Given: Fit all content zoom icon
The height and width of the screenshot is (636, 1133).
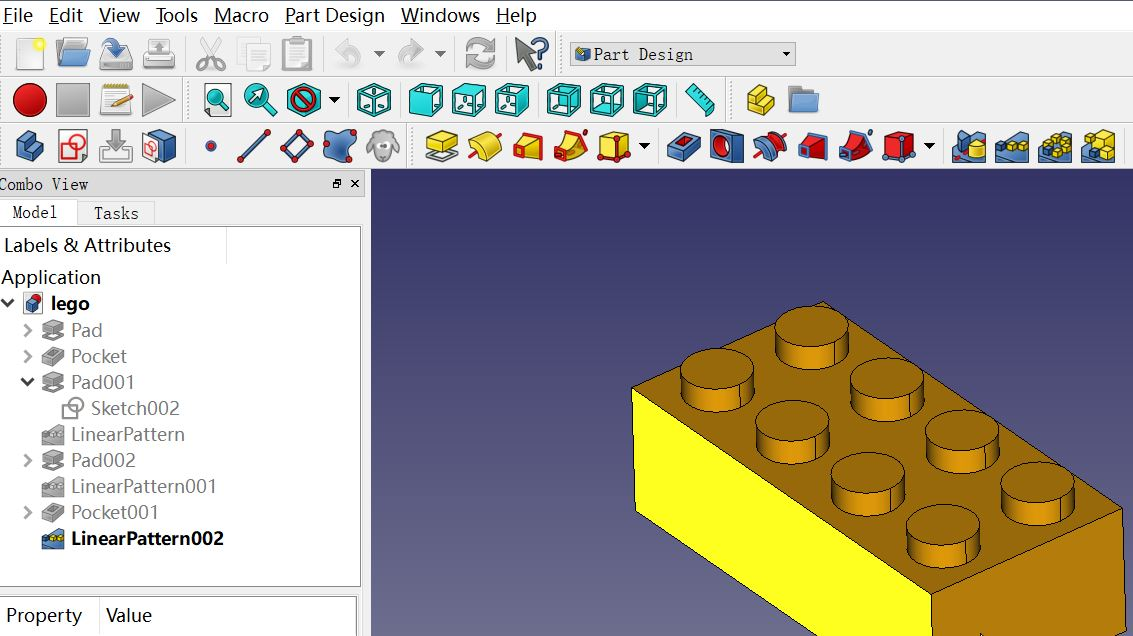Looking at the screenshot, I should (x=217, y=100).
